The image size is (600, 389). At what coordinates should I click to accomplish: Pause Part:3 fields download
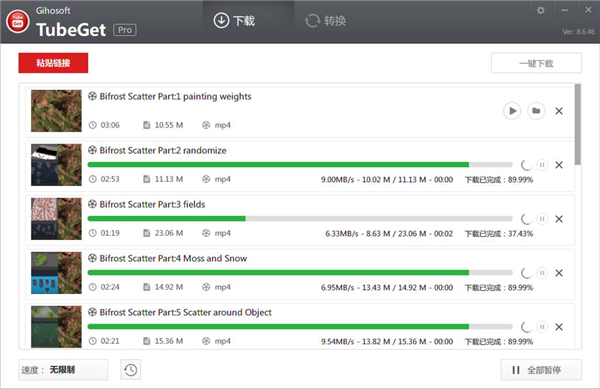[542, 219]
